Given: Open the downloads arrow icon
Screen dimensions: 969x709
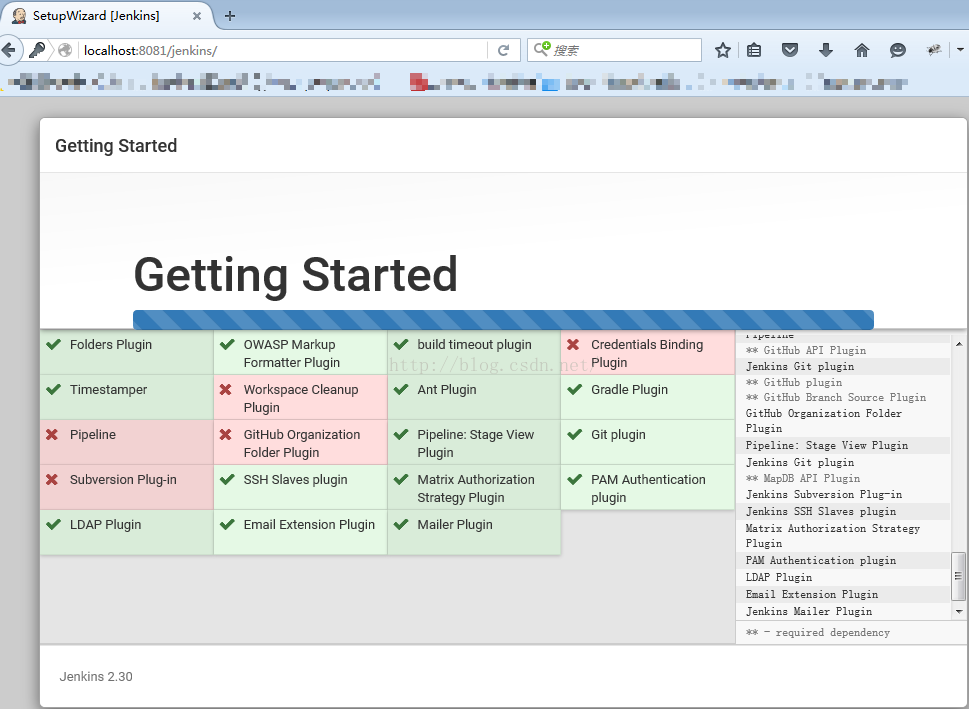Looking at the screenshot, I should point(826,50).
